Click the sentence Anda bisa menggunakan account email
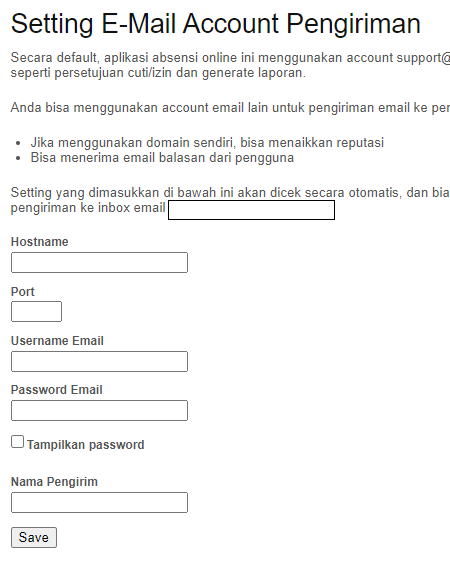Viewport: 450px width, 563px height. (x=230, y=107)
